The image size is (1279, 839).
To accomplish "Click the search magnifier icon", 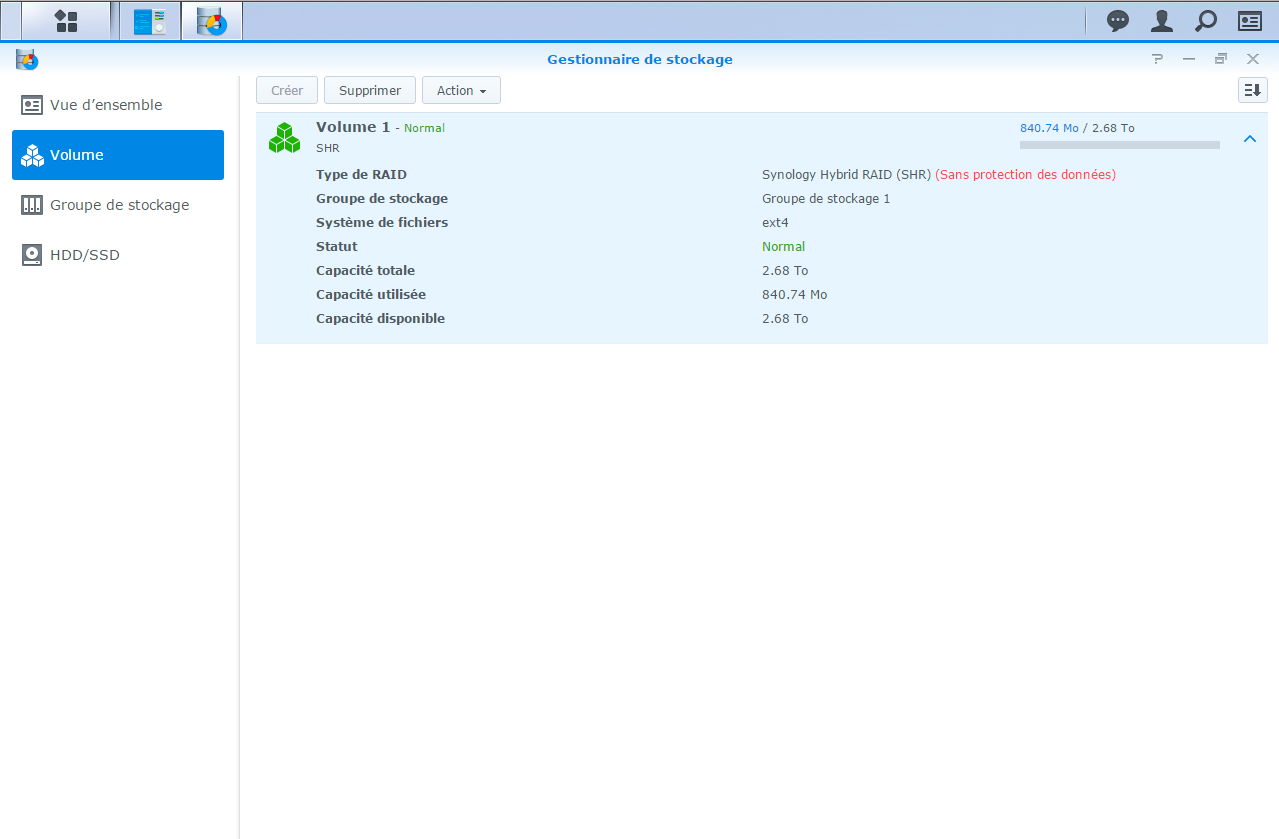I will tap(1205, 21).
